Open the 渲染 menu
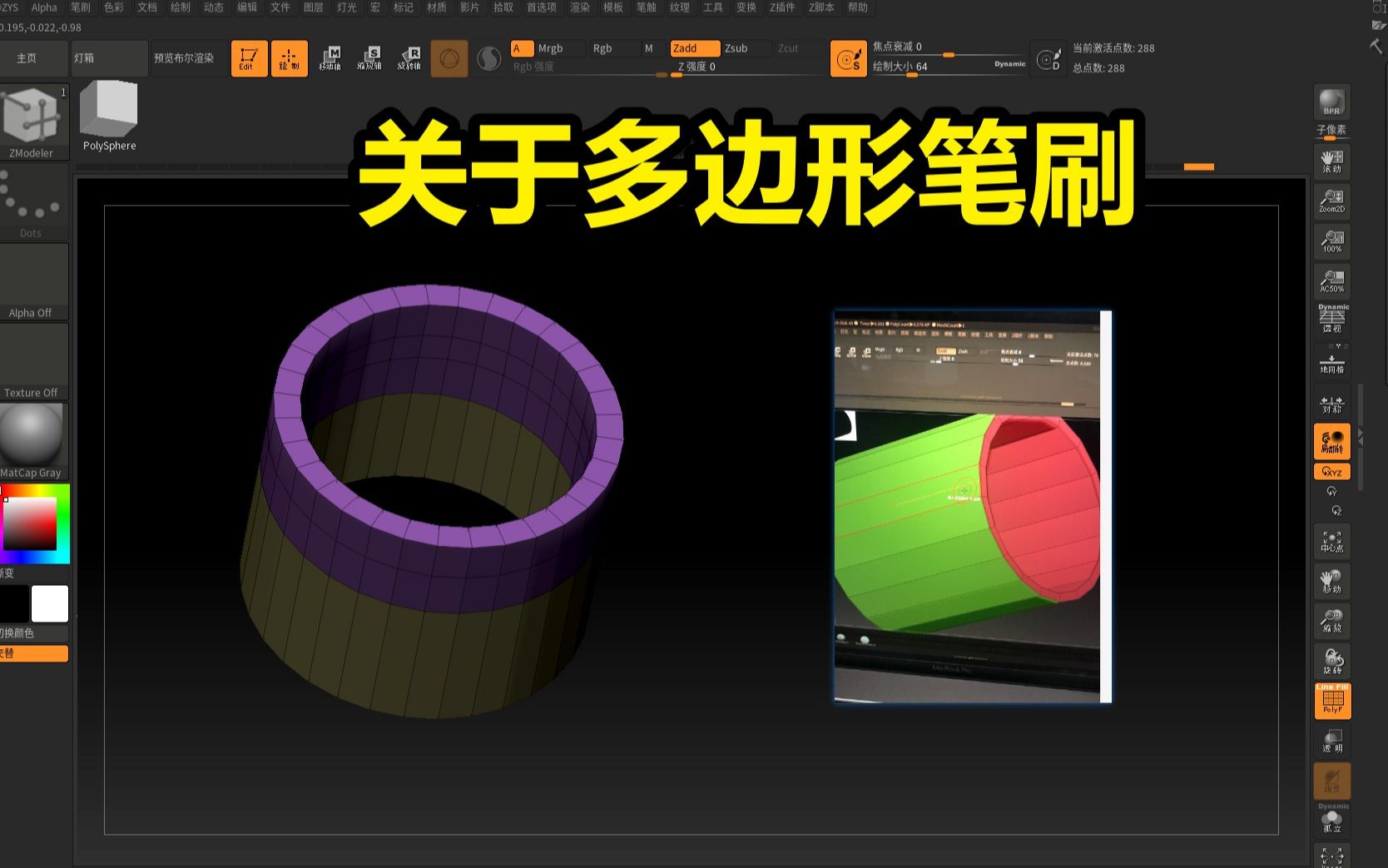Viewport: 1388px width, 868px height. tap(578, 7)
